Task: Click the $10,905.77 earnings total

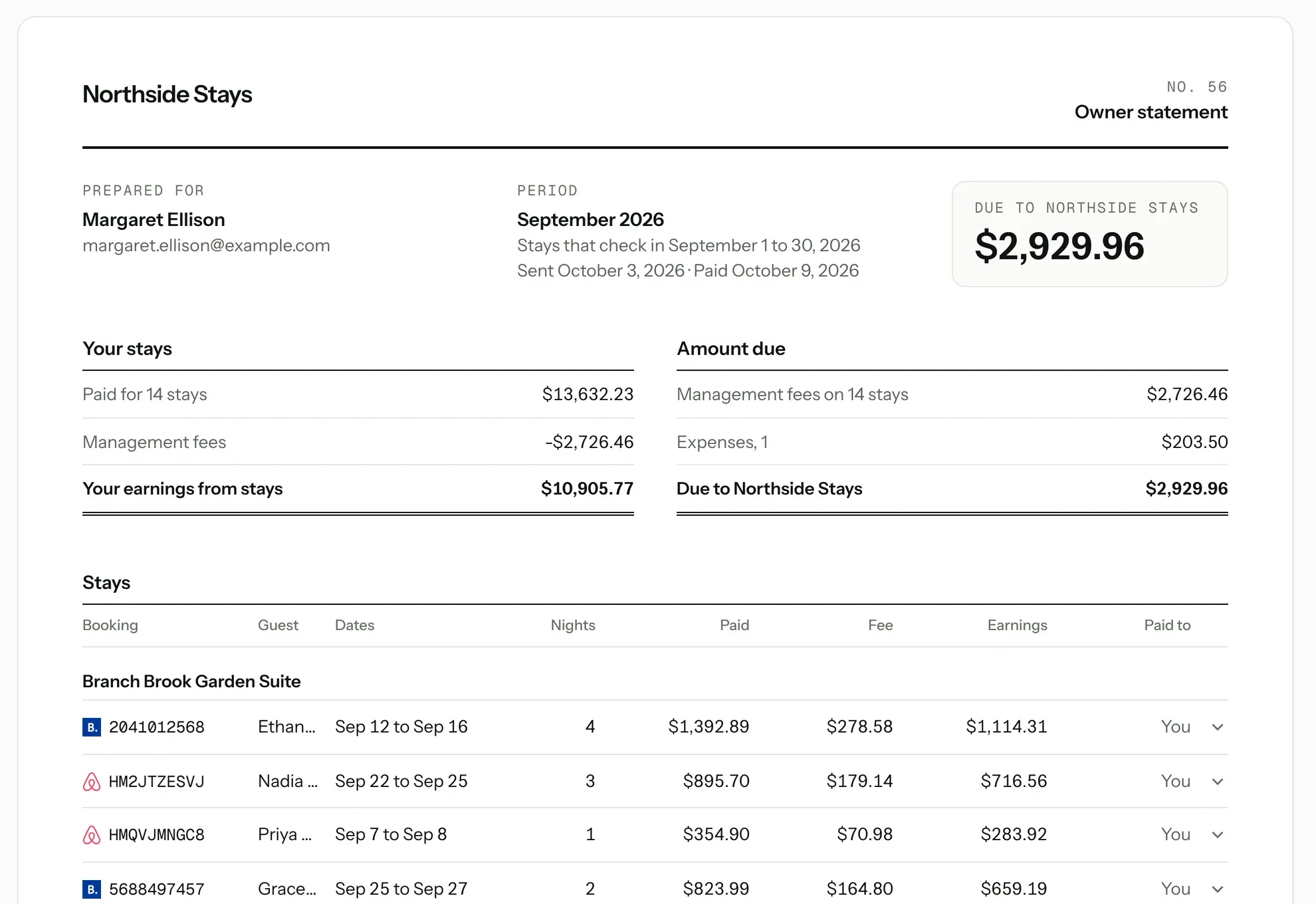Action: tap(587, 489)
